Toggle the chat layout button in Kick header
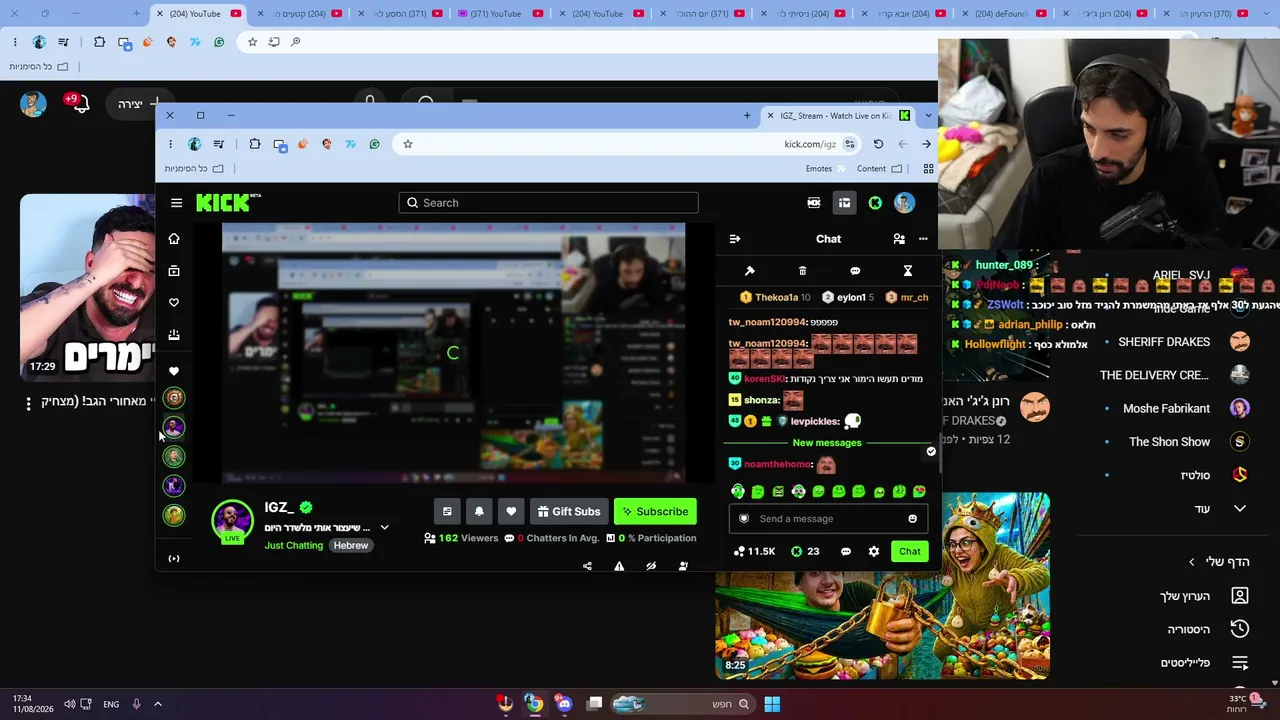 pos(844,203)
